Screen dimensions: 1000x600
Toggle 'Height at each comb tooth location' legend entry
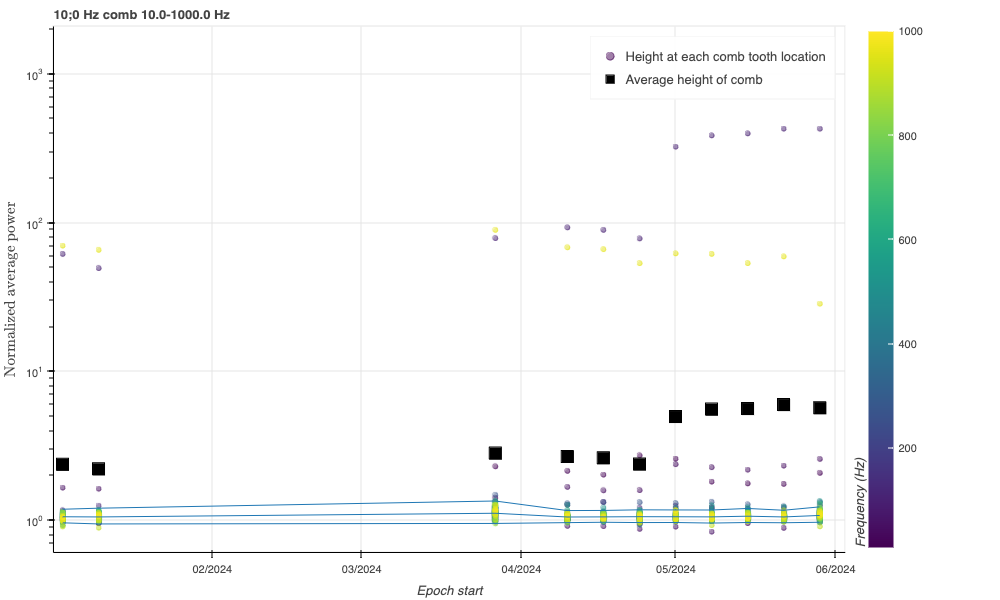click(x=725, y=57)
